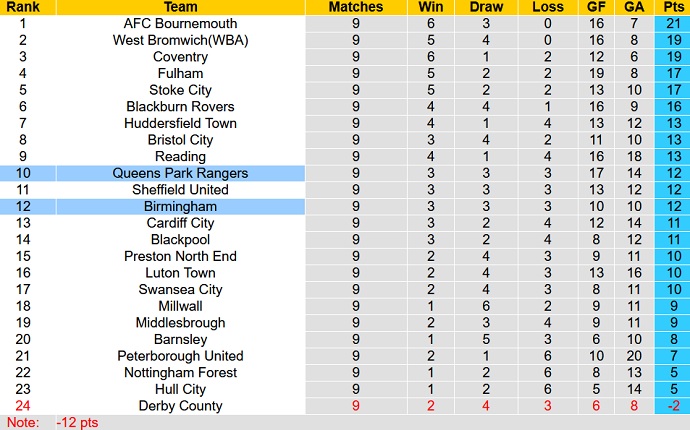Click the Loss column header
This screenshot has height=430, width=690.
548,7
